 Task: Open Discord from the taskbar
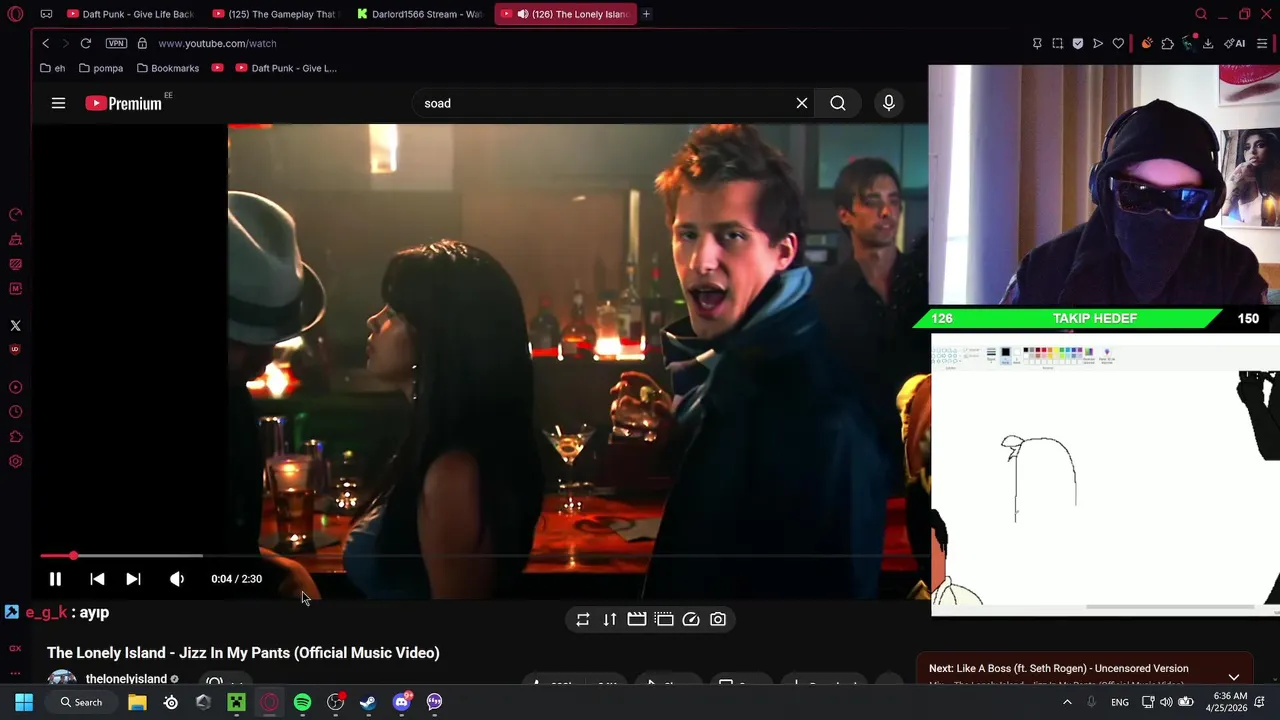click(x=401, y=702)
